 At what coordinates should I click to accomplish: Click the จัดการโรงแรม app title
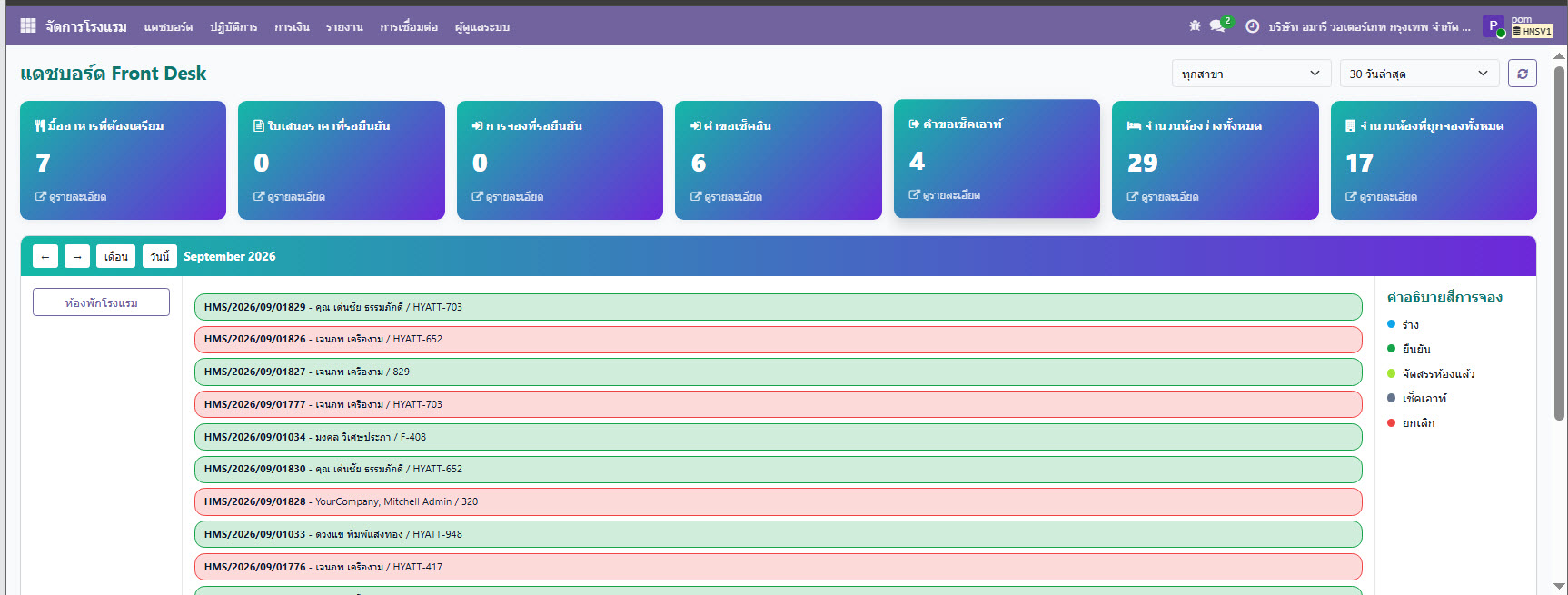click(x=86, y=26)
